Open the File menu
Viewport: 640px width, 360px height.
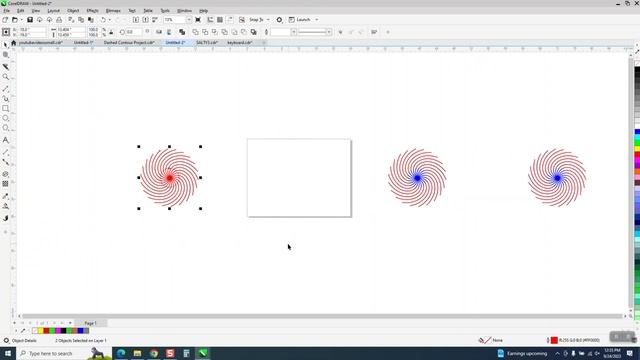pyautogui.click(x=7, y=11)
